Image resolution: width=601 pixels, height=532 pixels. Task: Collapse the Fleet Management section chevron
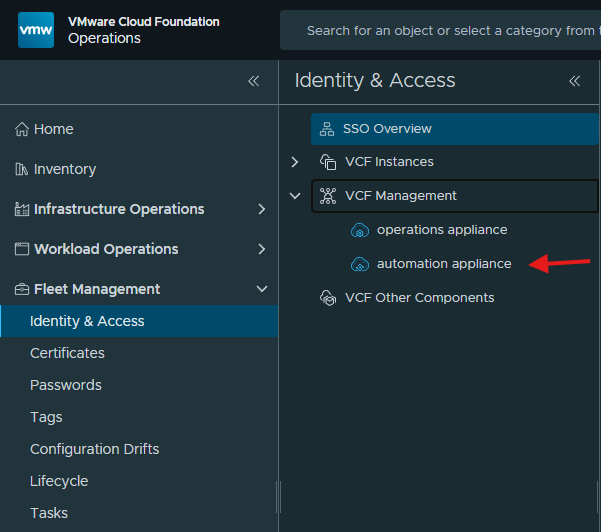tap(262, 289)
